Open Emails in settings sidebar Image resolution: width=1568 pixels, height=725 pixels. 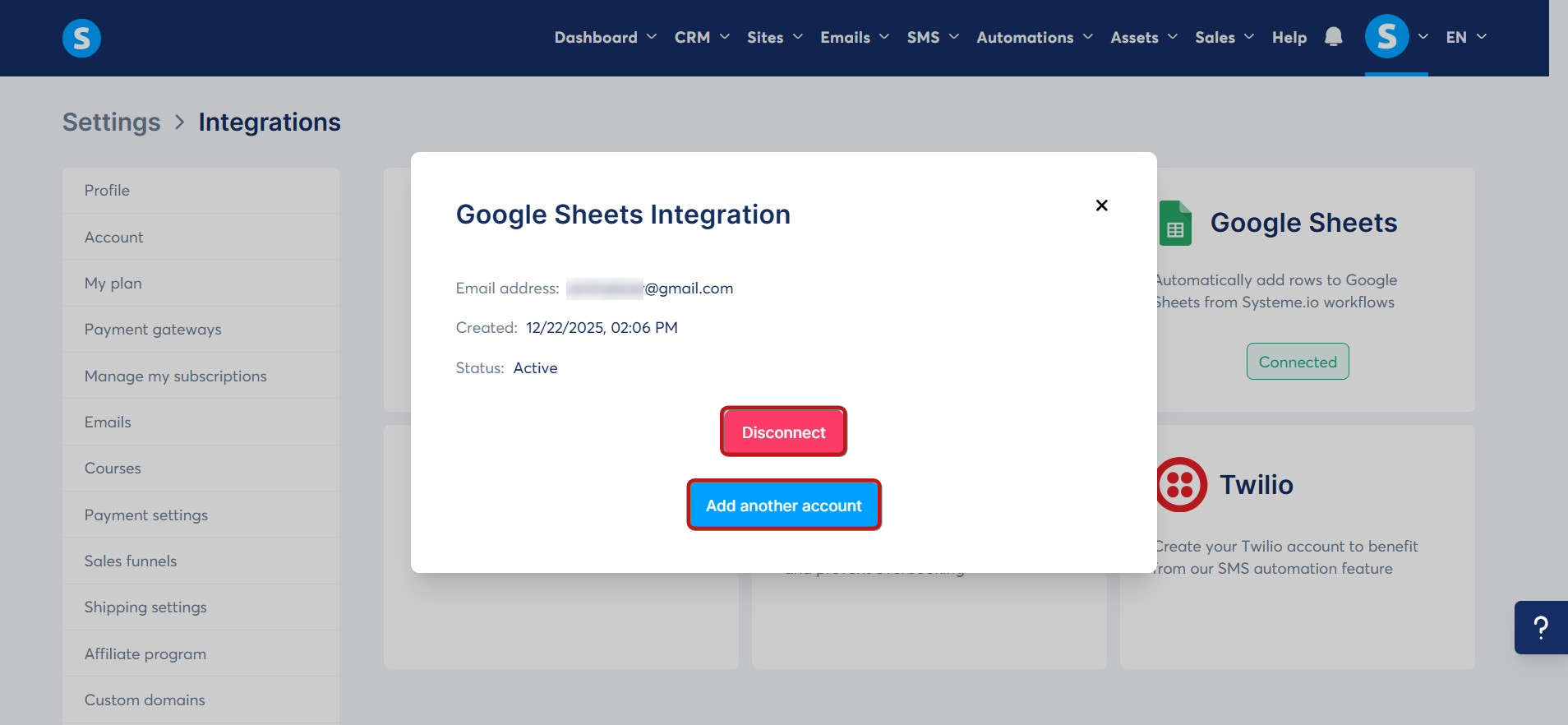[201, 422]
